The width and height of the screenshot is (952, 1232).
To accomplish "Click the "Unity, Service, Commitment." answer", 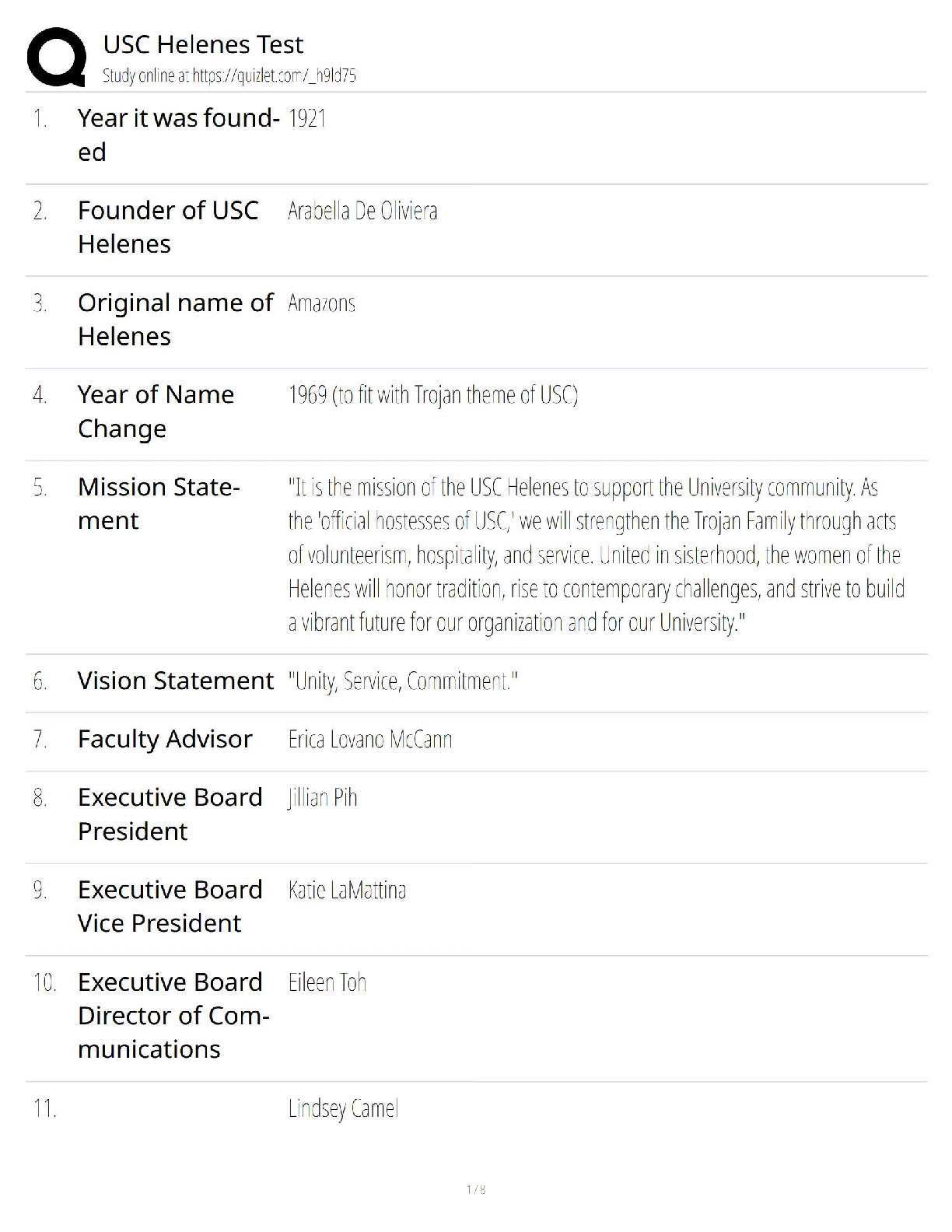I will coord(403,681).
